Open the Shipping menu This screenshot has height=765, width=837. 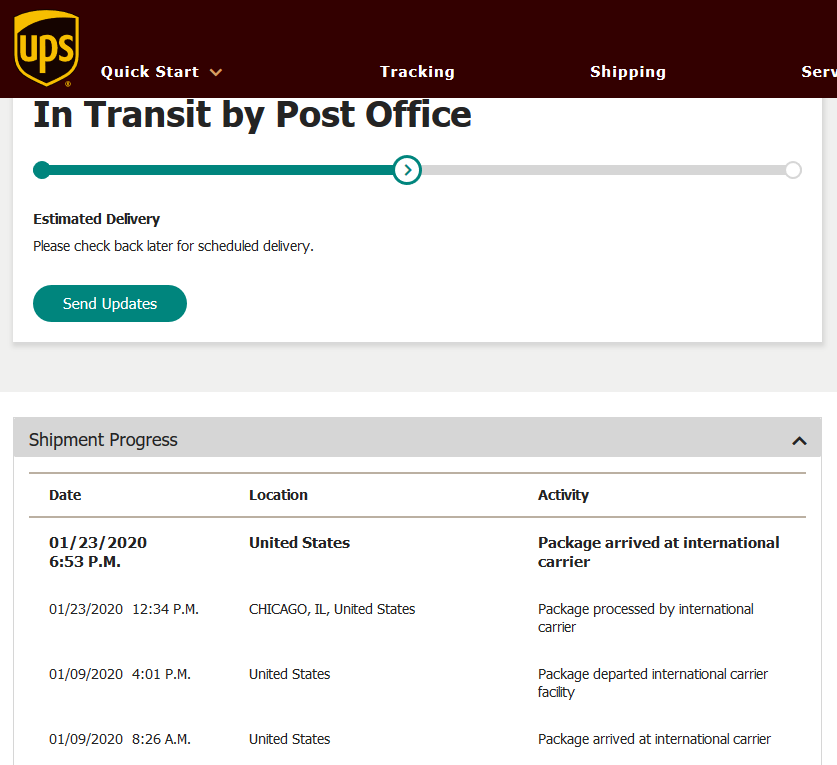tap(628, 72)
